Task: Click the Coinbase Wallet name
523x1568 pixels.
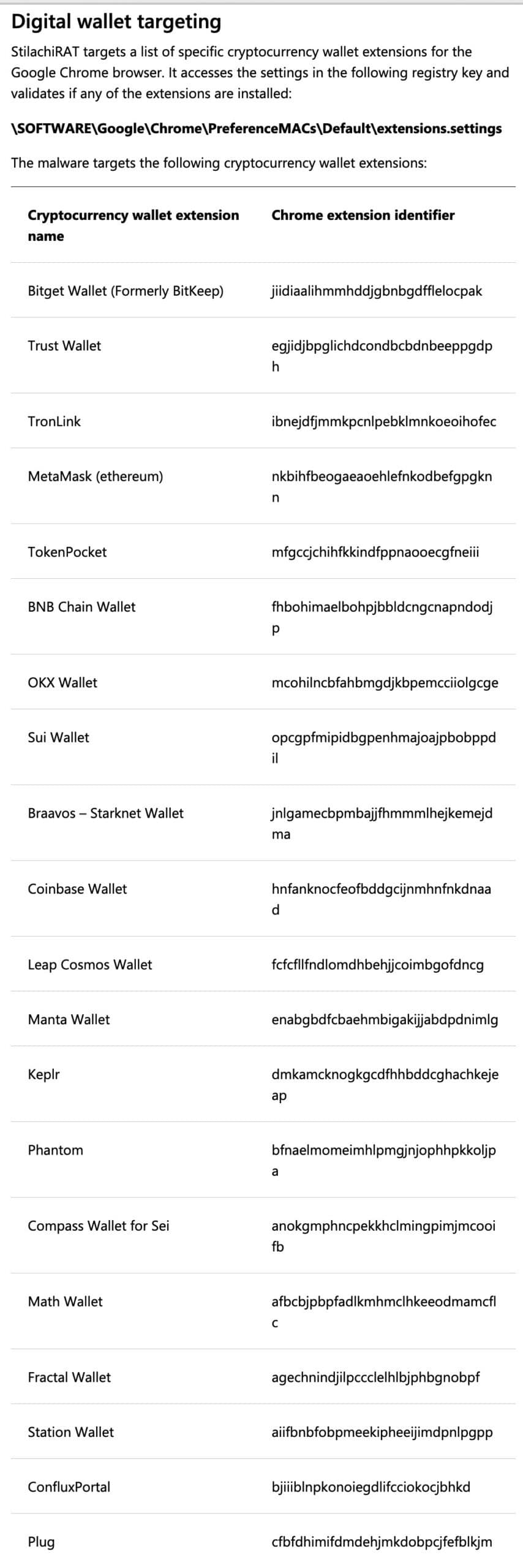Action: pos(77,889)
